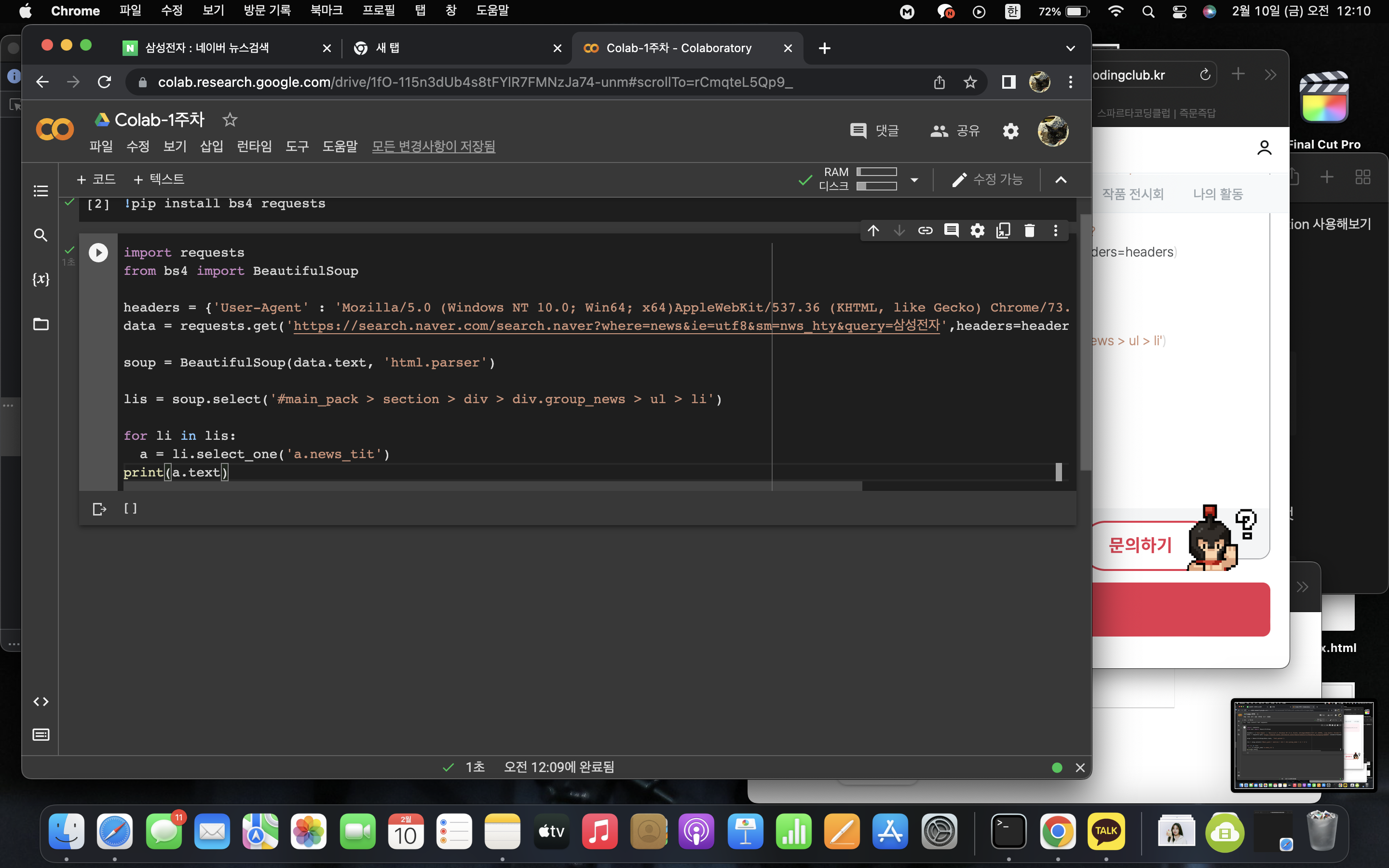Collapse the Colab header with the chevron
Image resolution: width=1389 pixels, height=868 pixels.
[1061, 180]
